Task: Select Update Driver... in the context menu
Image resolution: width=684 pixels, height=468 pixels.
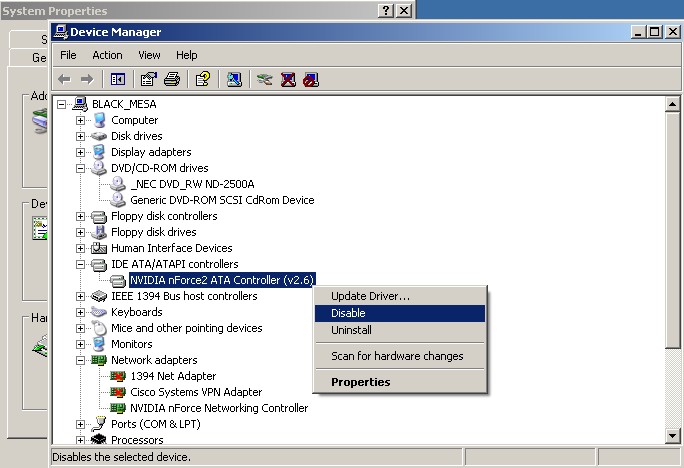Action: pyautogui.click(x=370, y=296)
